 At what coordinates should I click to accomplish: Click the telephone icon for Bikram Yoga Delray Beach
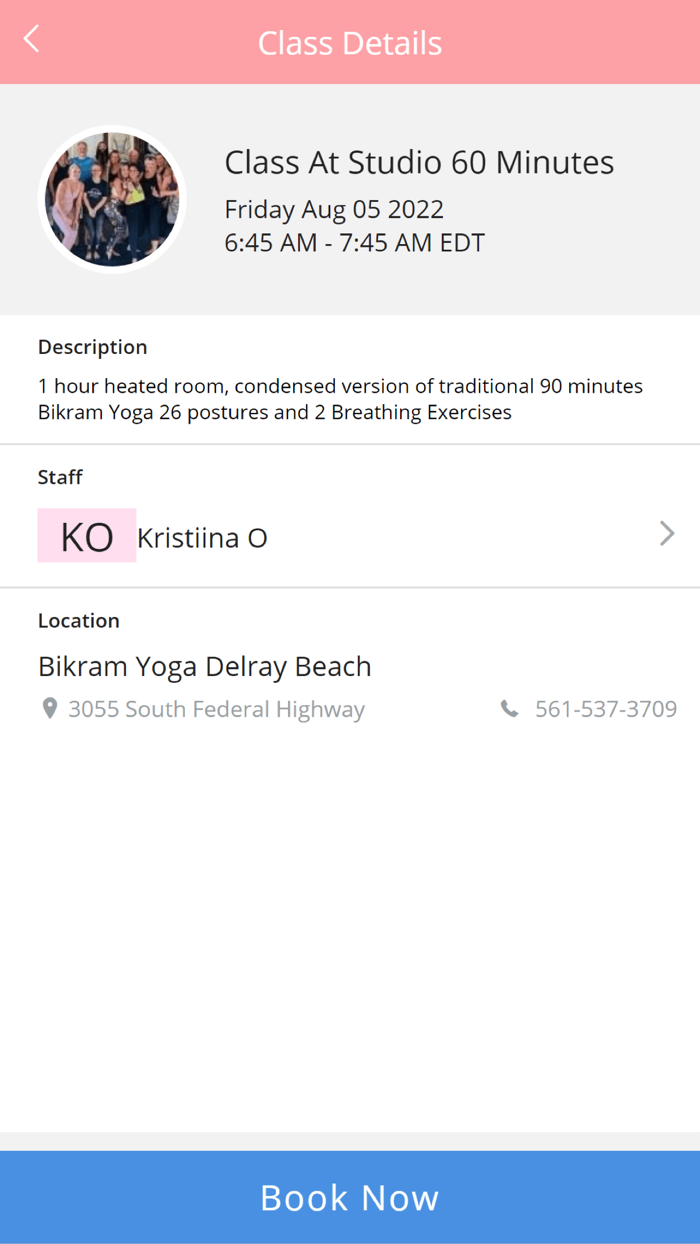[510, 708]
